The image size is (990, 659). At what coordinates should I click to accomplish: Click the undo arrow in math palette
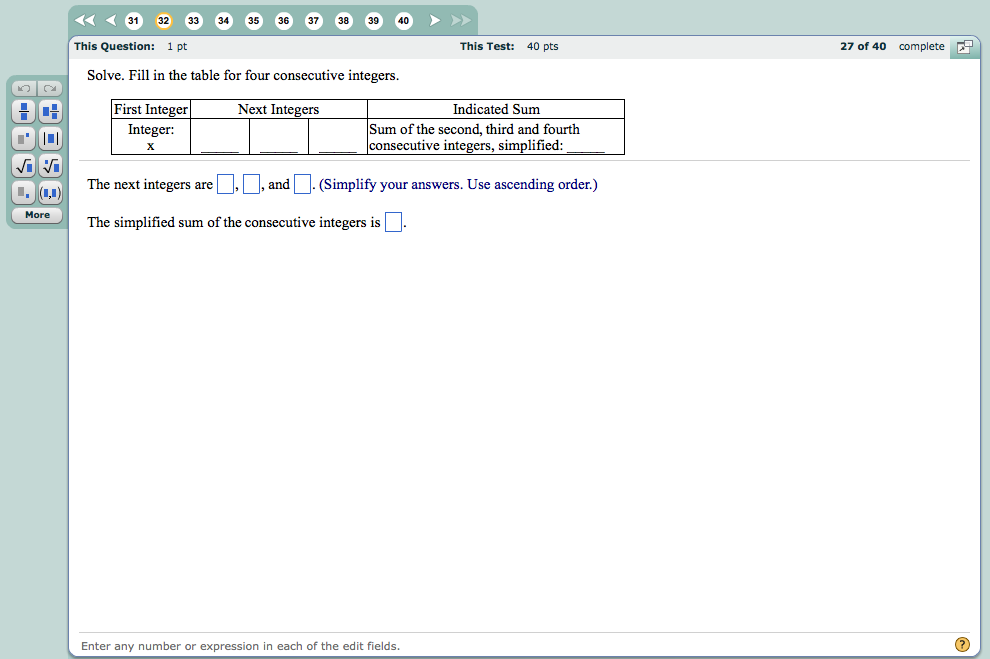pyautogui.click(x=23, y=88)
